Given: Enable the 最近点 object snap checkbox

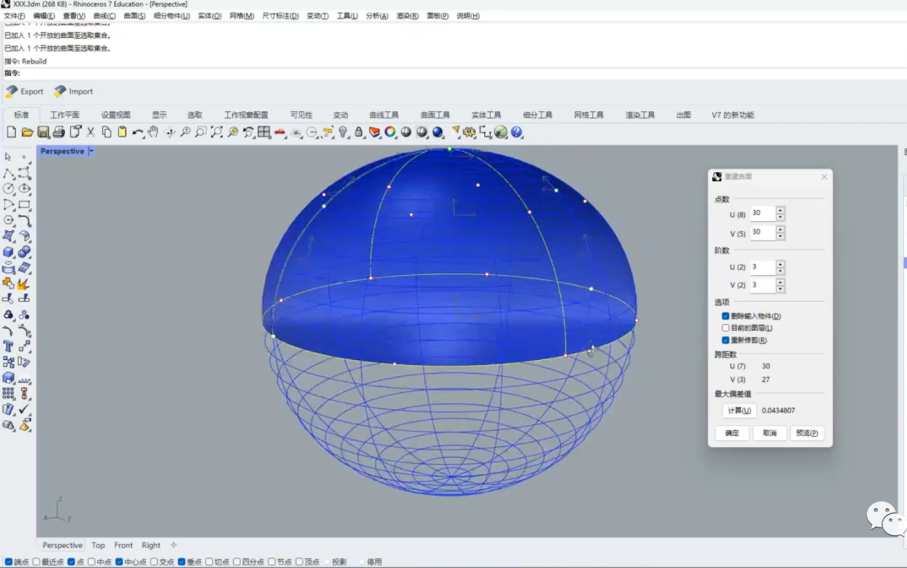Looking at the screenshot, I should pos(37,562).
